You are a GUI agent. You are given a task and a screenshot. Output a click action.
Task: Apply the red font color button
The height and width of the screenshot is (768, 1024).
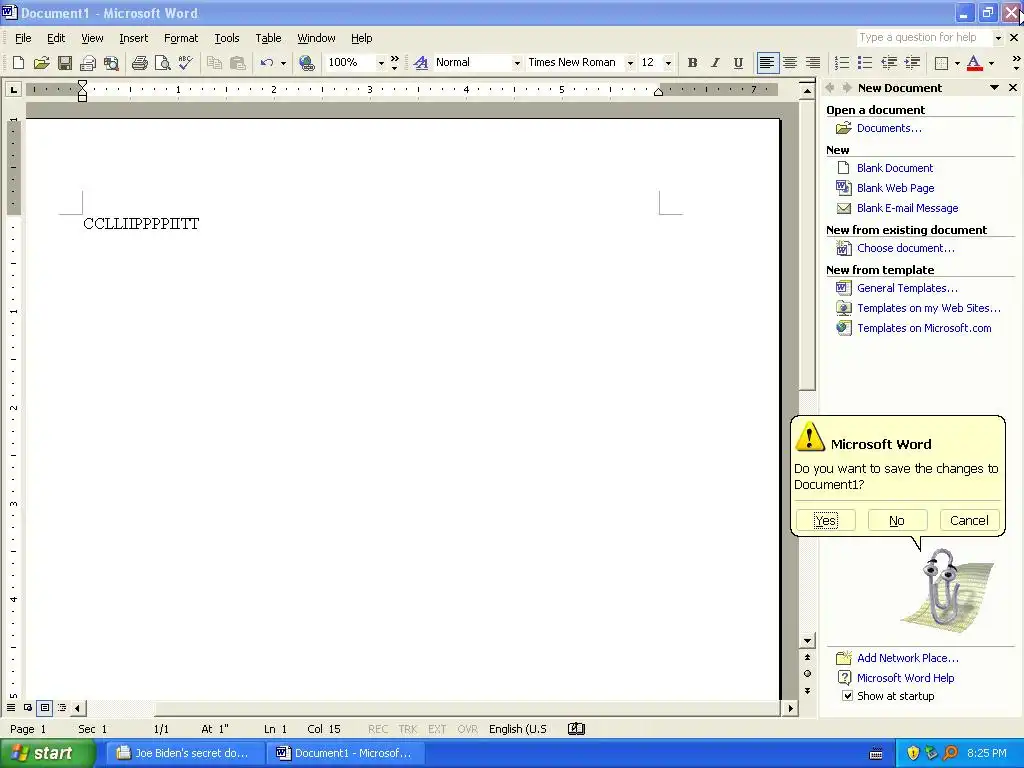(x=974, y=63)
